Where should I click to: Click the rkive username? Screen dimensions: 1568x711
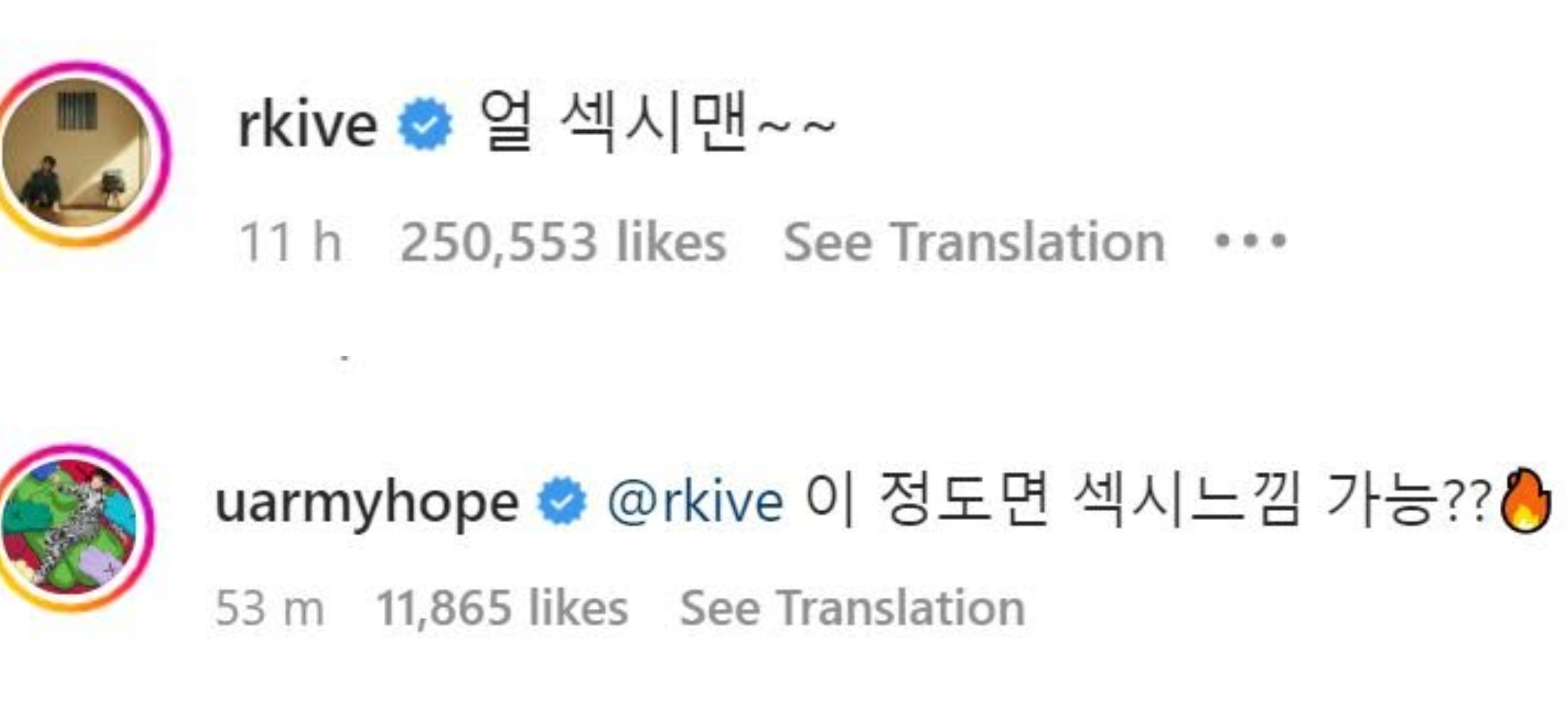307,126
